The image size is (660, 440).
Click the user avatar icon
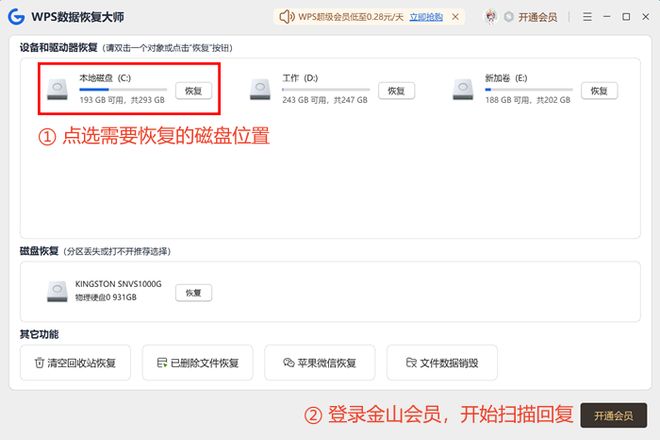pos(491,17)
